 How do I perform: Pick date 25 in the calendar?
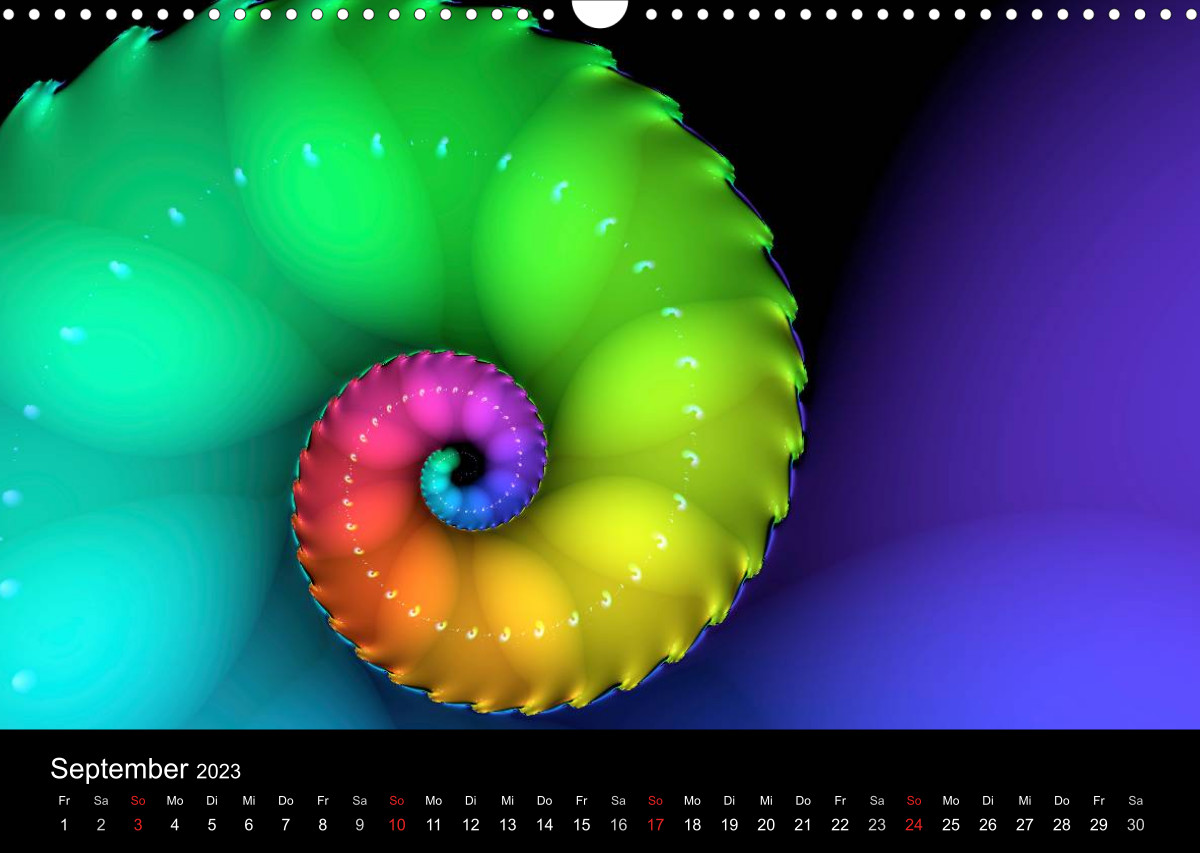[x=951, y=825]
